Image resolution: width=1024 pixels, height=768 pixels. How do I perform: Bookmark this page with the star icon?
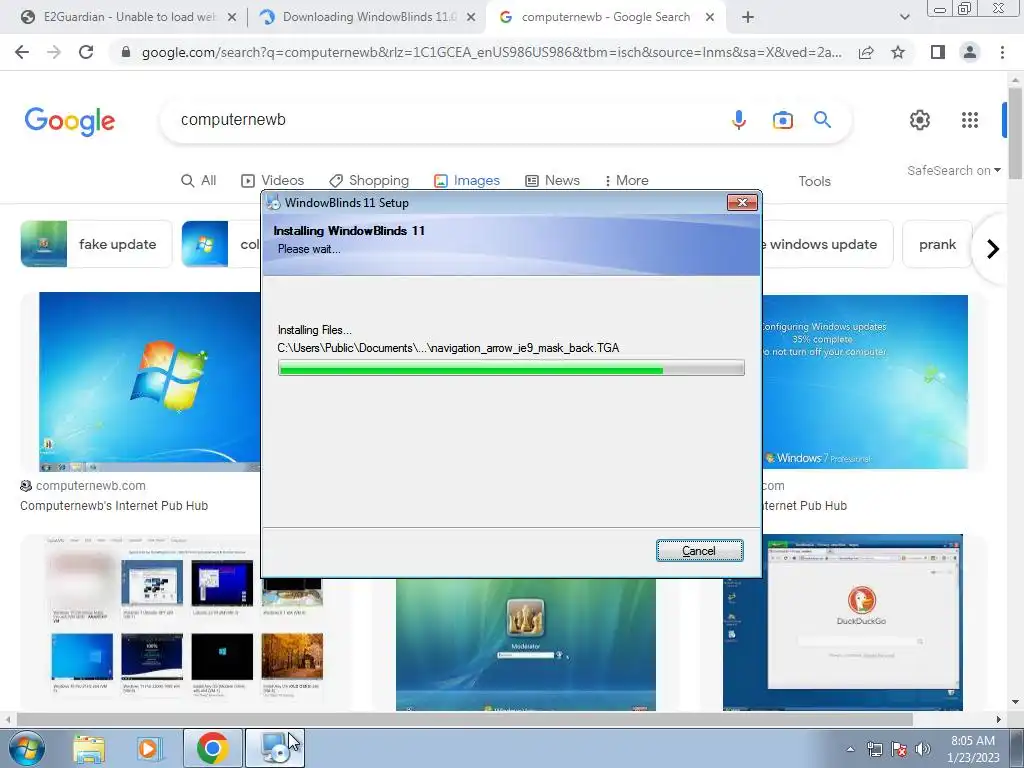click(x=898, y=52)
